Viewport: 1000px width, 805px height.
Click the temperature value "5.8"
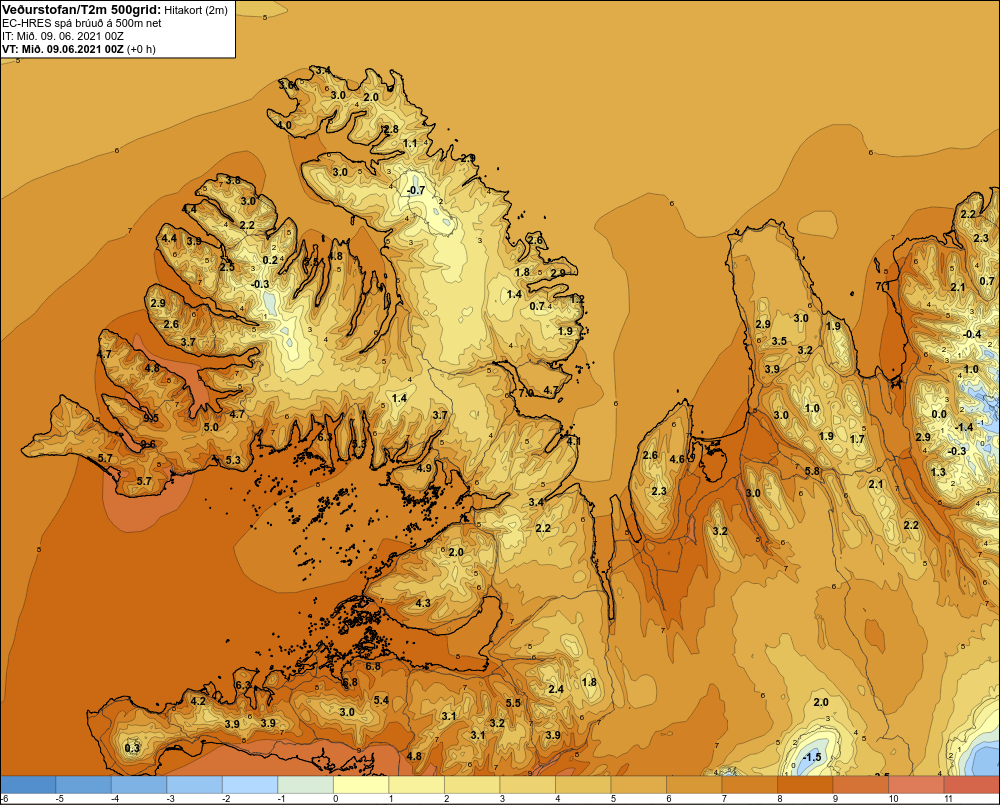[x=812, y=471]
